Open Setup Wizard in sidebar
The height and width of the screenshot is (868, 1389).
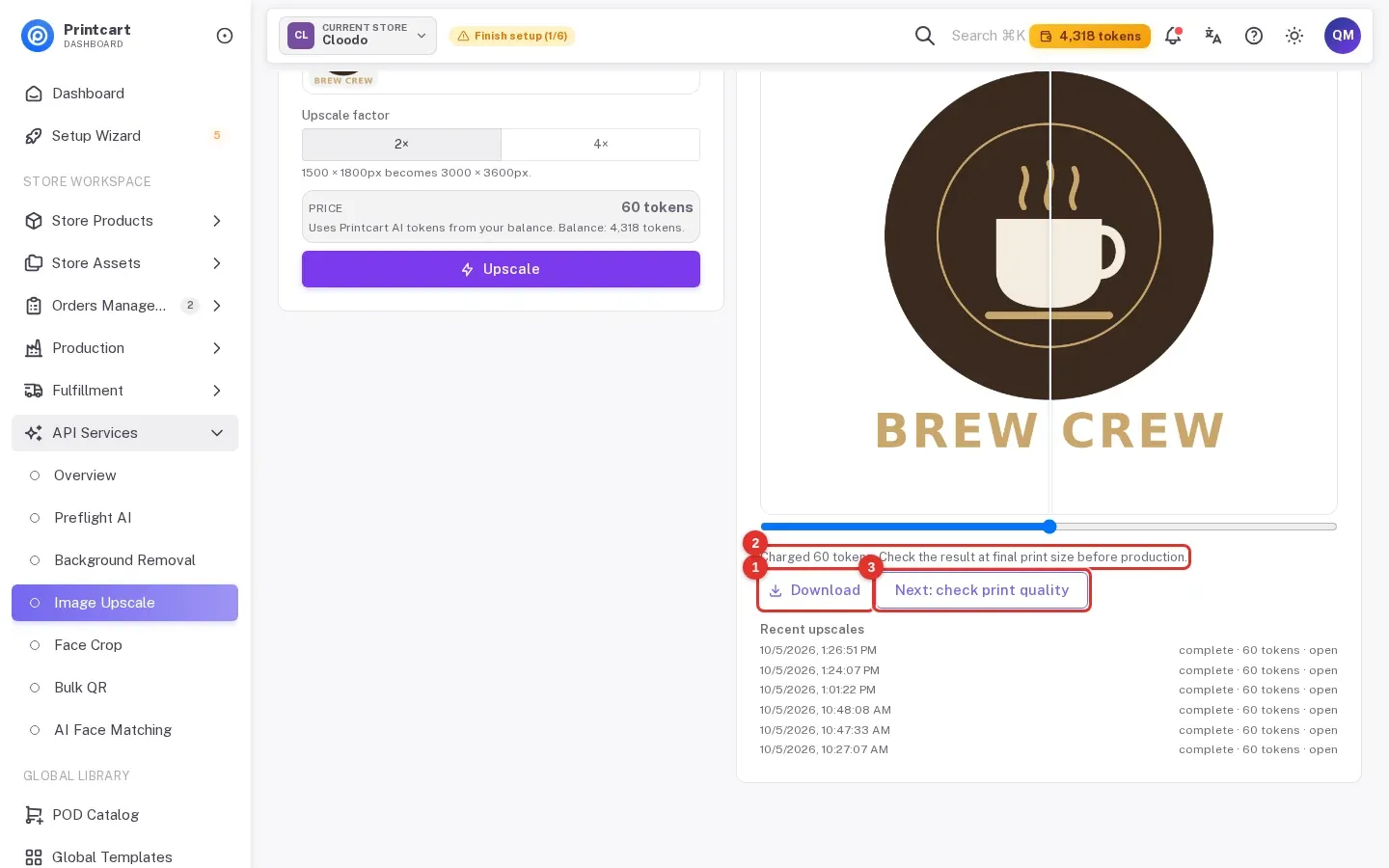pos(125,136)
